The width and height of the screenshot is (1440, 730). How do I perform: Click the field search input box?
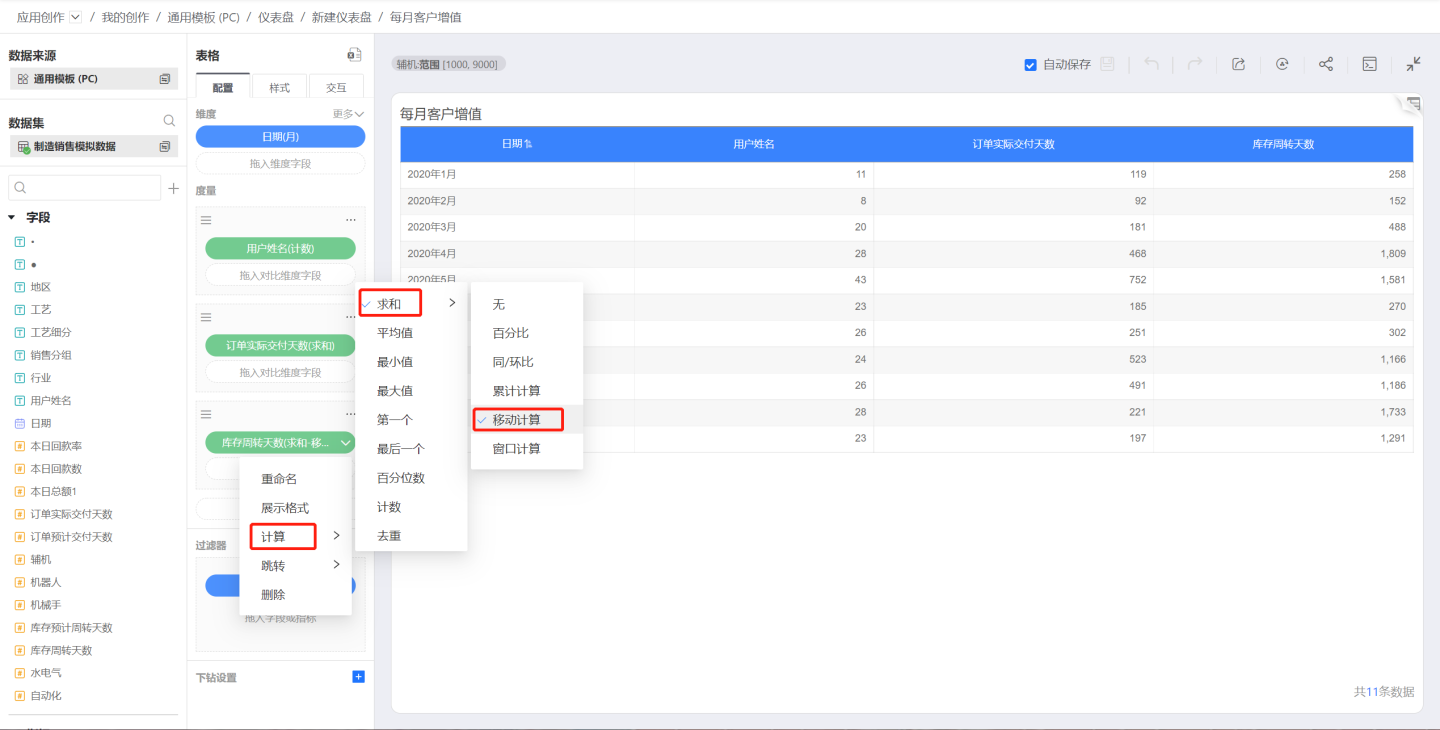[85, 188]
